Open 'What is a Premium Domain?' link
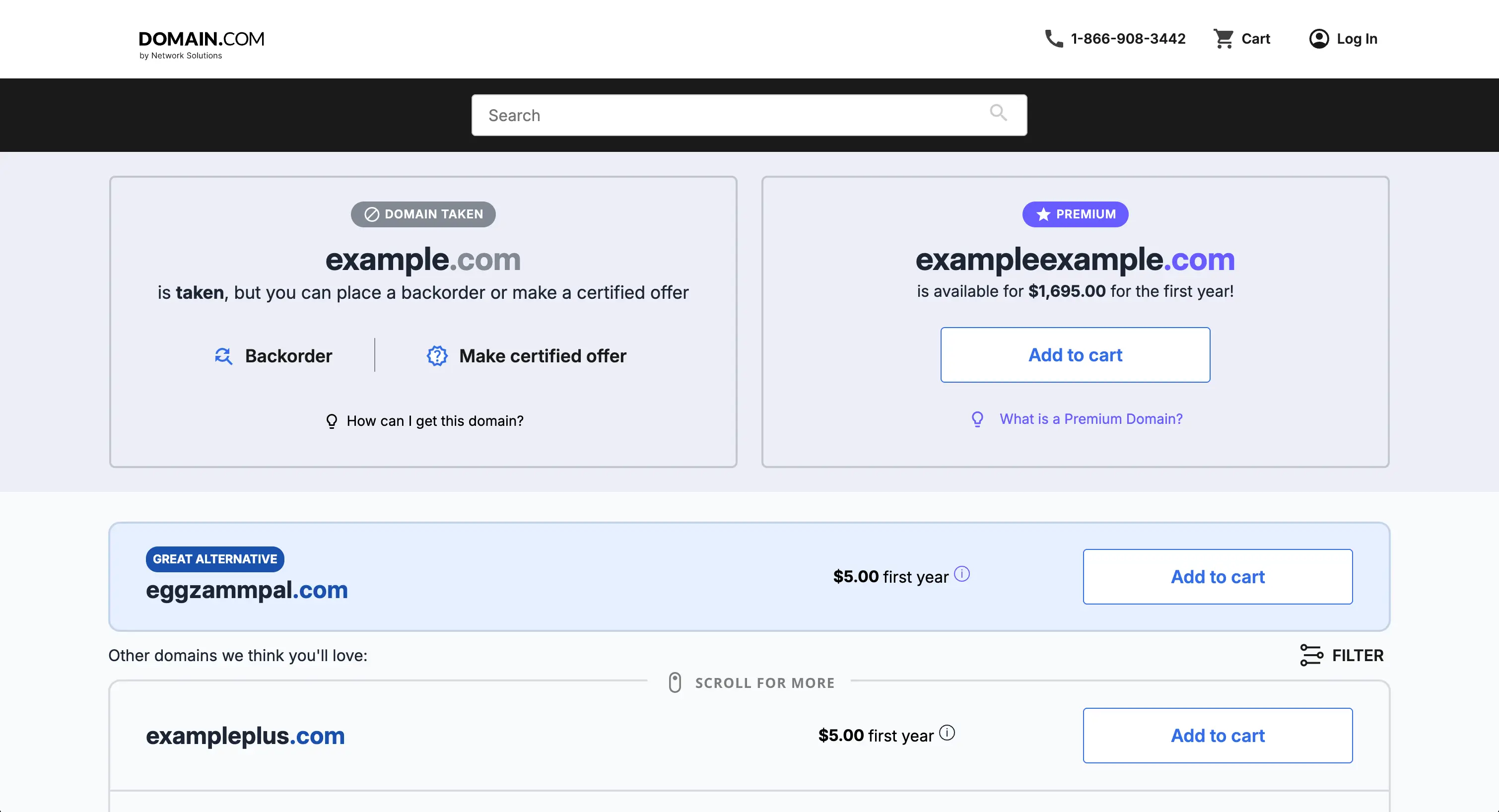The height and width of the screenshot is (812, 1499). point(1090,418)
